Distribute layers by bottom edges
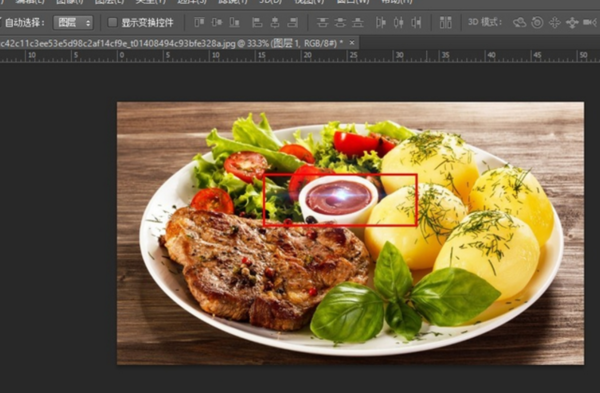Image resolution: width=600 pixels, height=393 pixels. click(358, 23)
